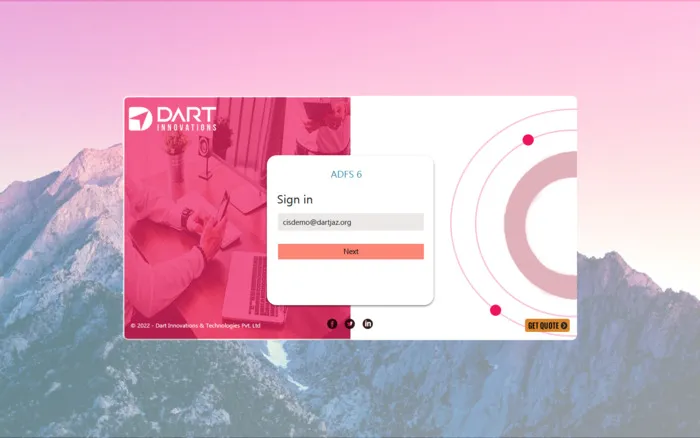Click the 2022 Dart Innovations copyright text
Screen dimensions: 700x438
[x=195, y=325]
